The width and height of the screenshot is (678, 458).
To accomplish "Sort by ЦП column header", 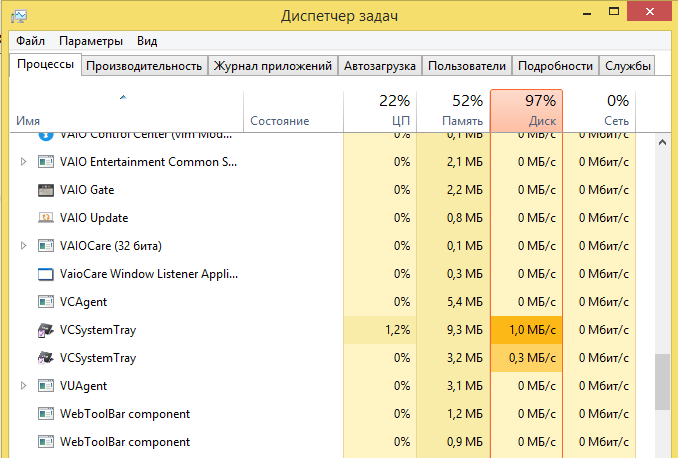I will [380, 110].
